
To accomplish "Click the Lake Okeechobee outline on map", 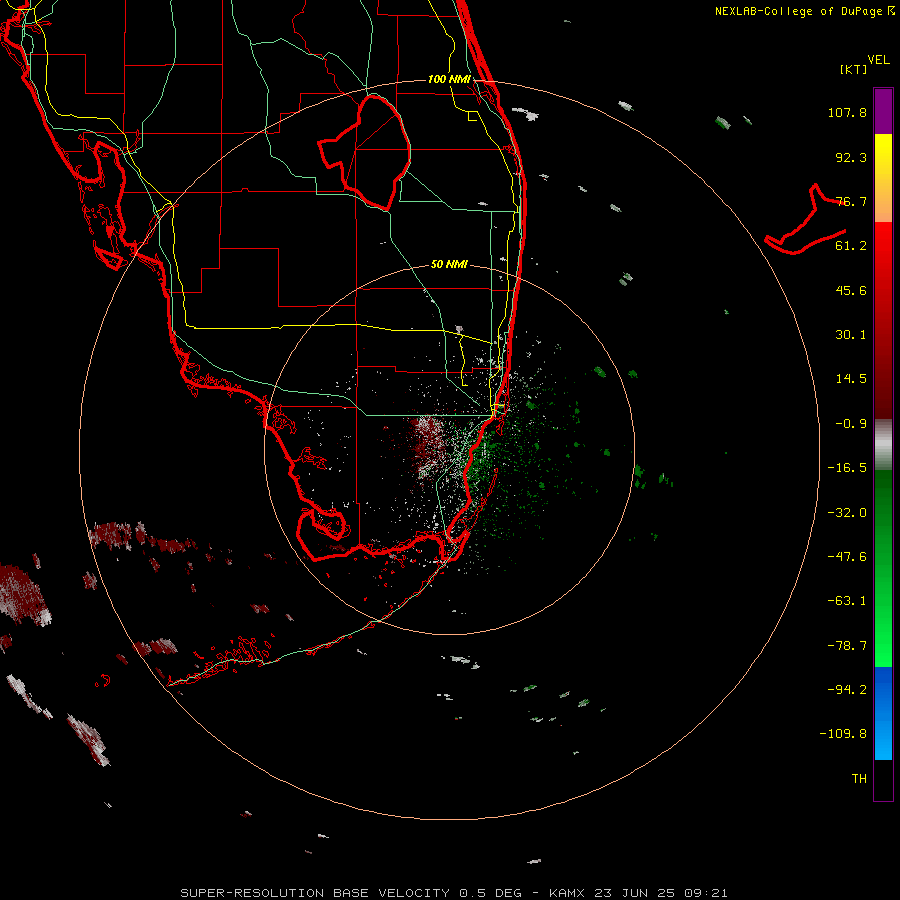I will (x=365, y=153).
